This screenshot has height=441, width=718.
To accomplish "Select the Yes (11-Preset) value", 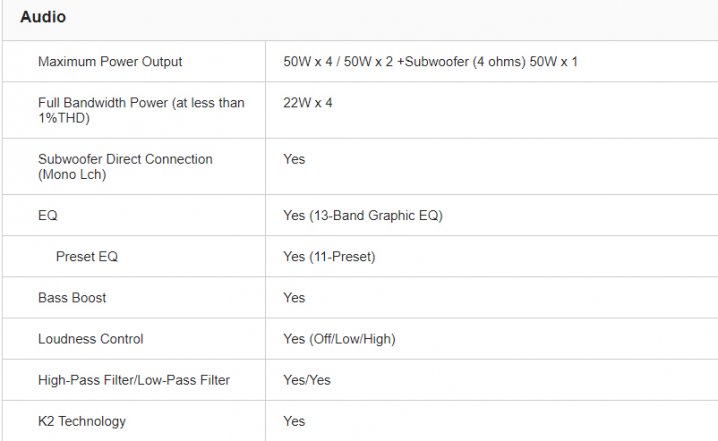I will click(x=329, y=257).
